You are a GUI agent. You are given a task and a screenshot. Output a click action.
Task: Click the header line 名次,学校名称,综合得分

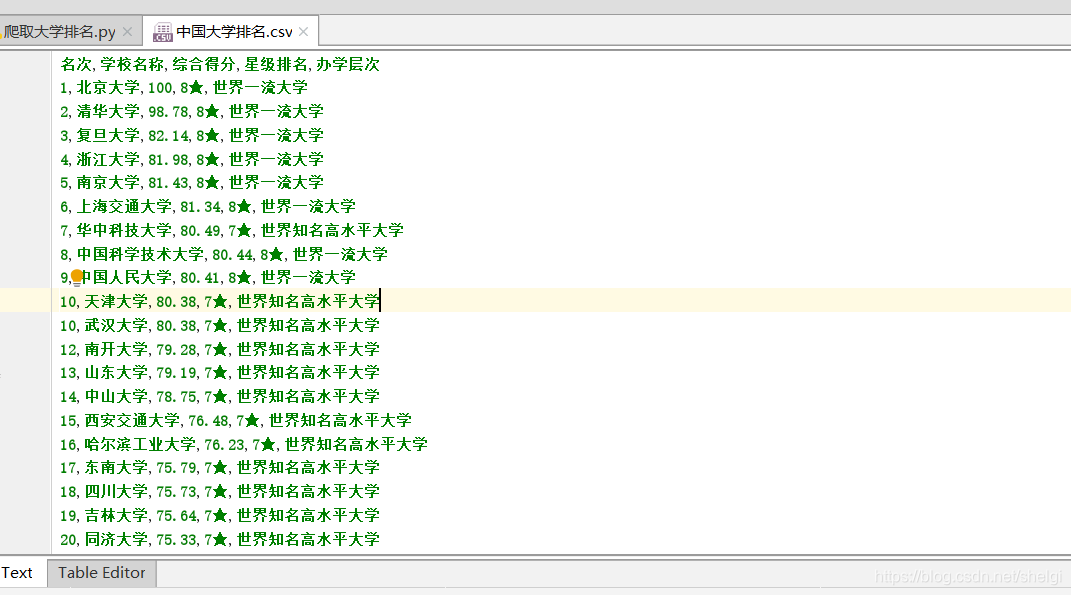pos(220,64)
